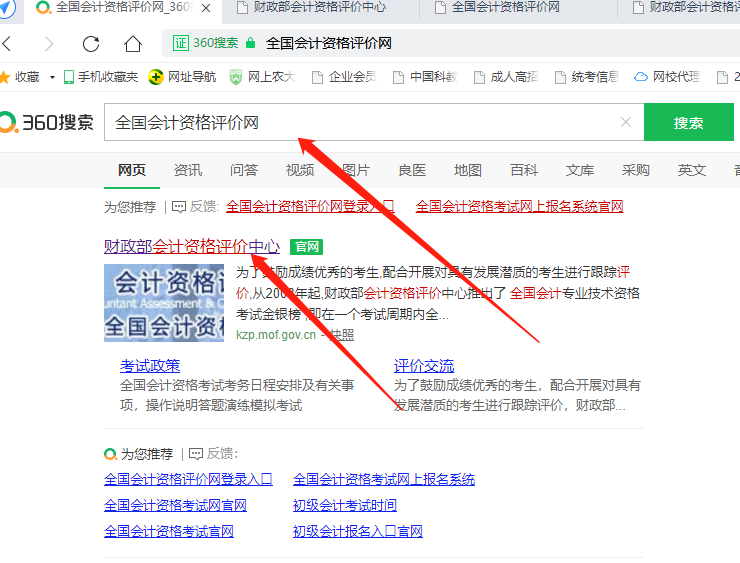
Task: Open the 统考信息 bookmark
Action: point(587,77)
